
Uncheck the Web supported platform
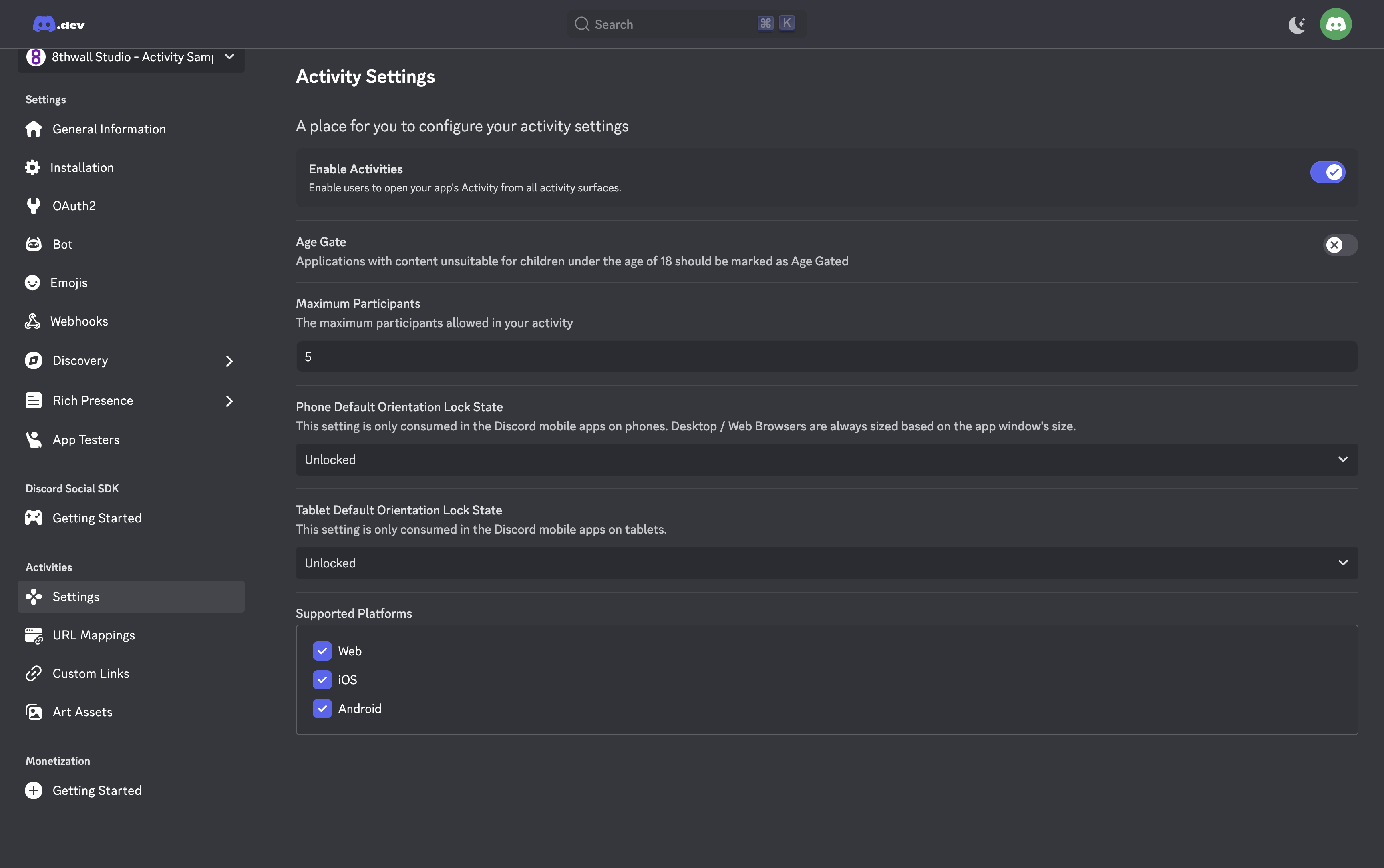(x=322, y=651)
